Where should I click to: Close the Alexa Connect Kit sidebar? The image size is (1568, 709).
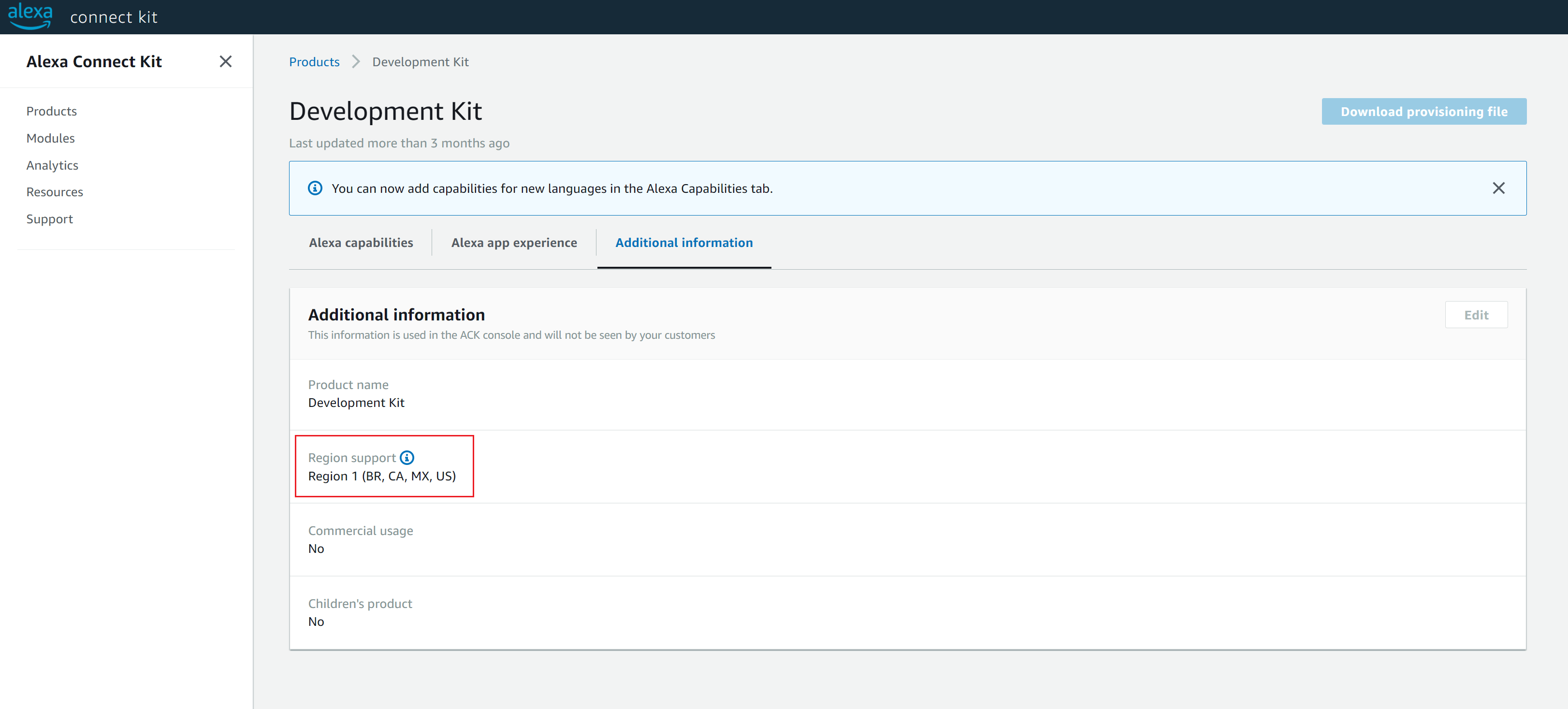(x=225, y=61)
